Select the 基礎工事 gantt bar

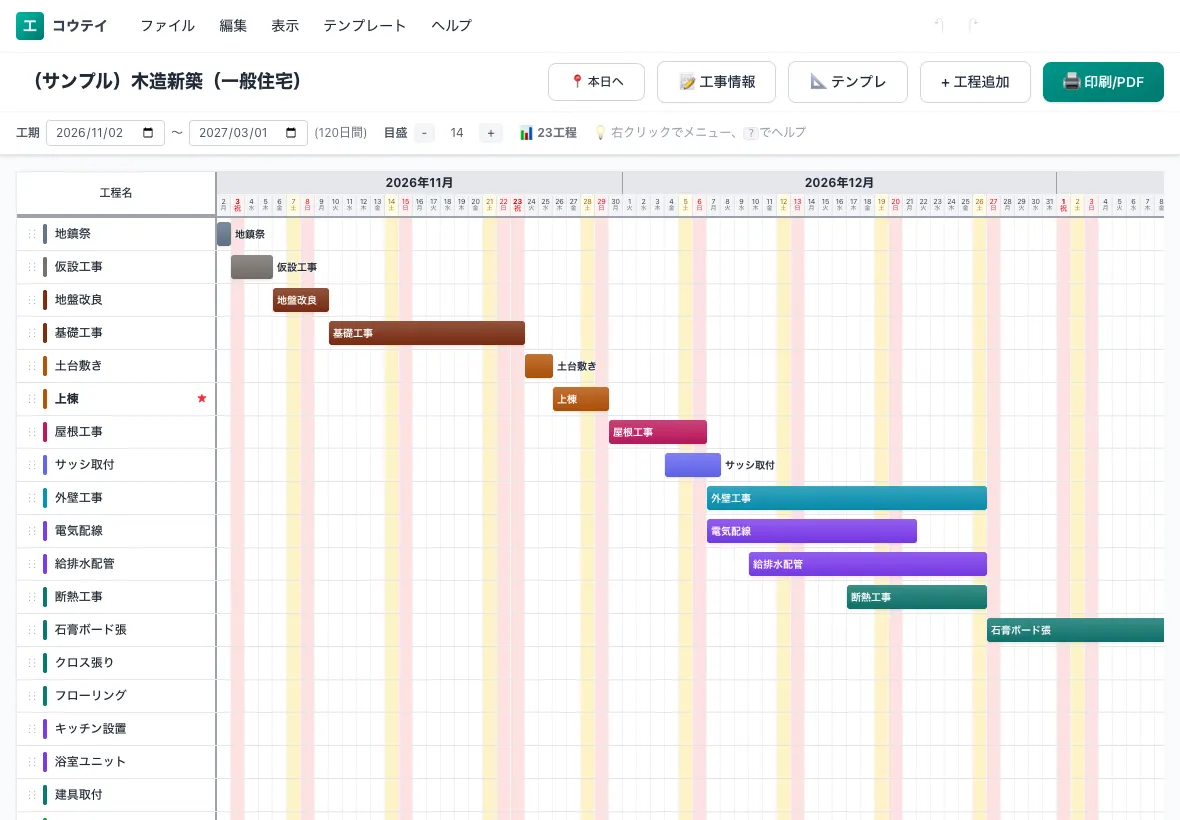(x=427, y=333)
